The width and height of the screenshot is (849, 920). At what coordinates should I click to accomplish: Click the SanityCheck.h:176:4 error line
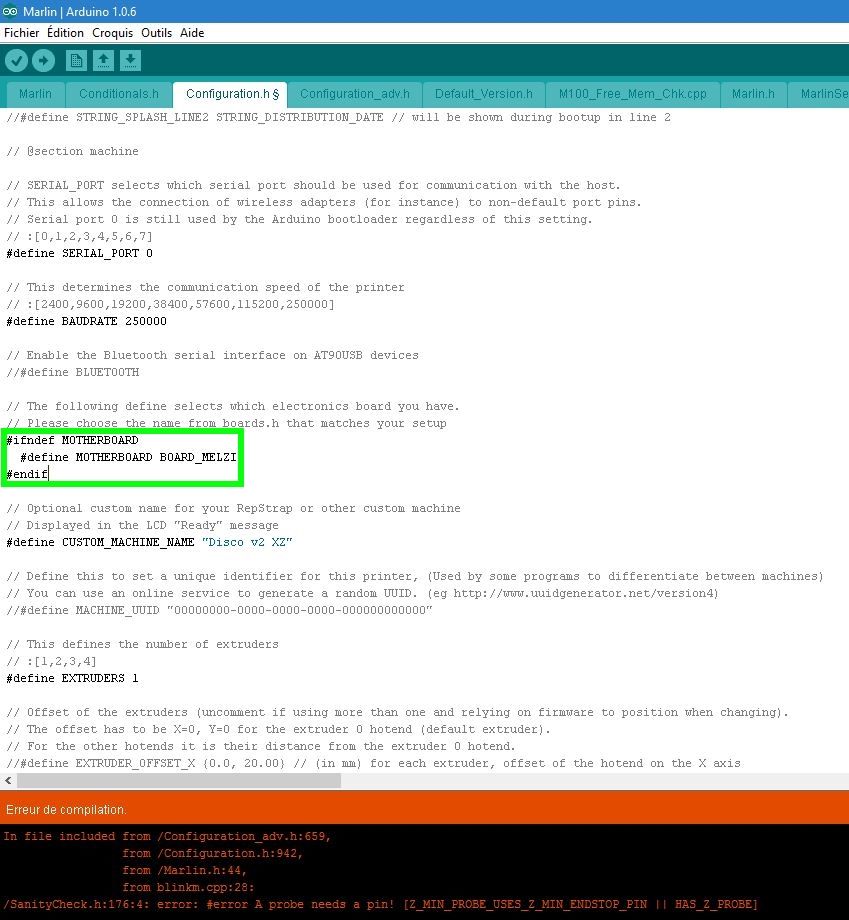[380, 904]
